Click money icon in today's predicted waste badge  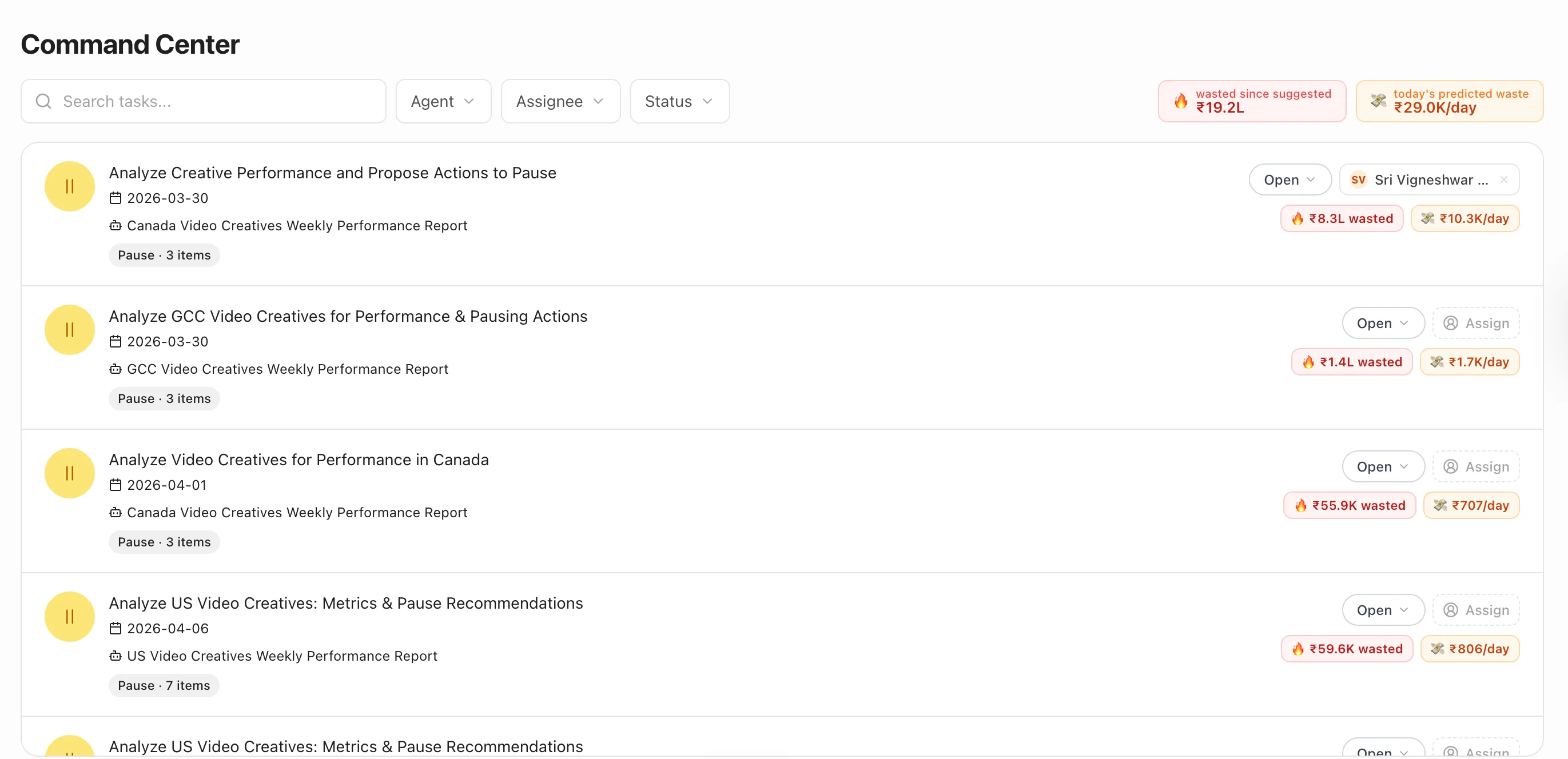[x=1378, y=101]
